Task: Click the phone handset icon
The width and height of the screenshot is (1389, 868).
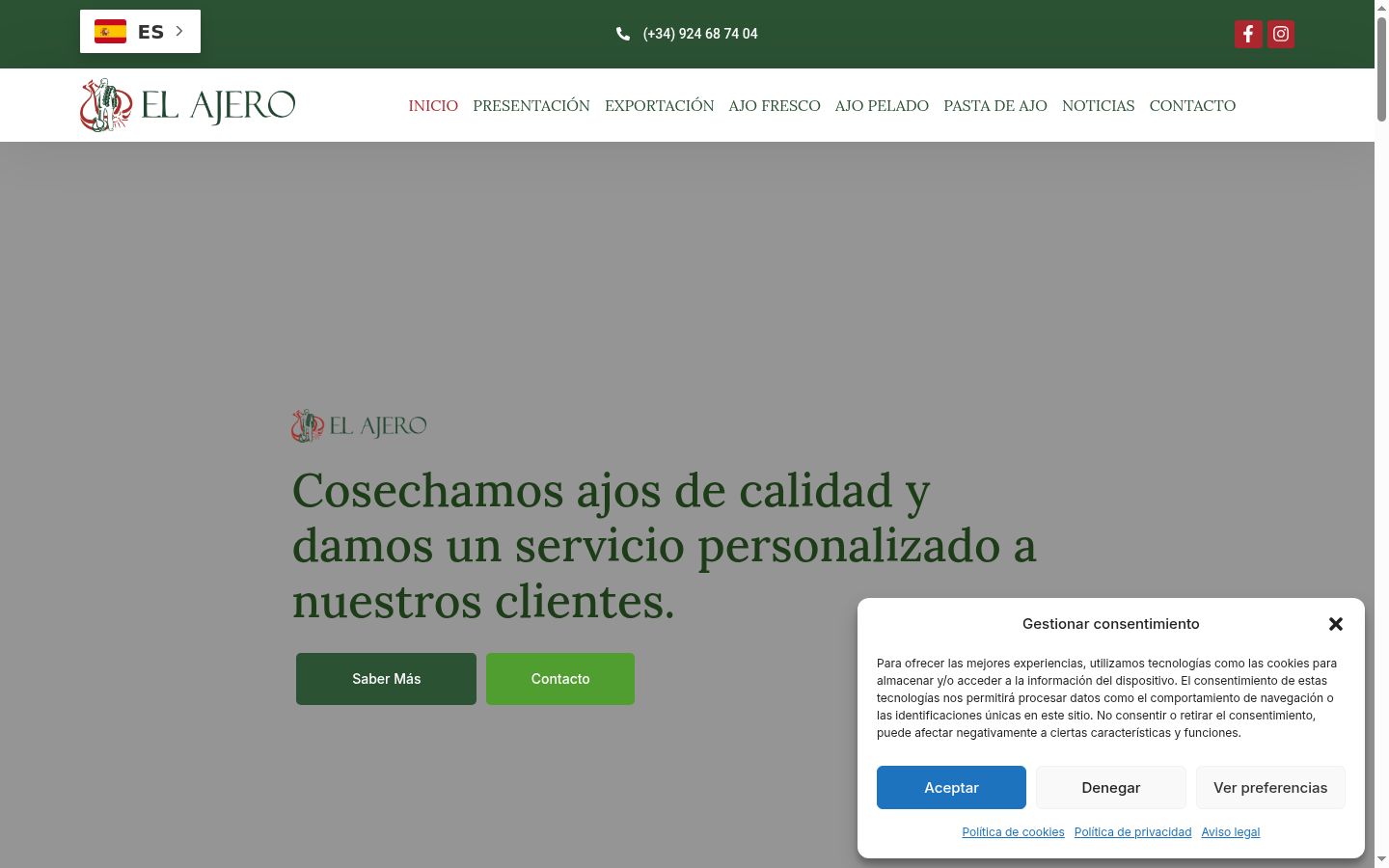Action: [623, 34]
